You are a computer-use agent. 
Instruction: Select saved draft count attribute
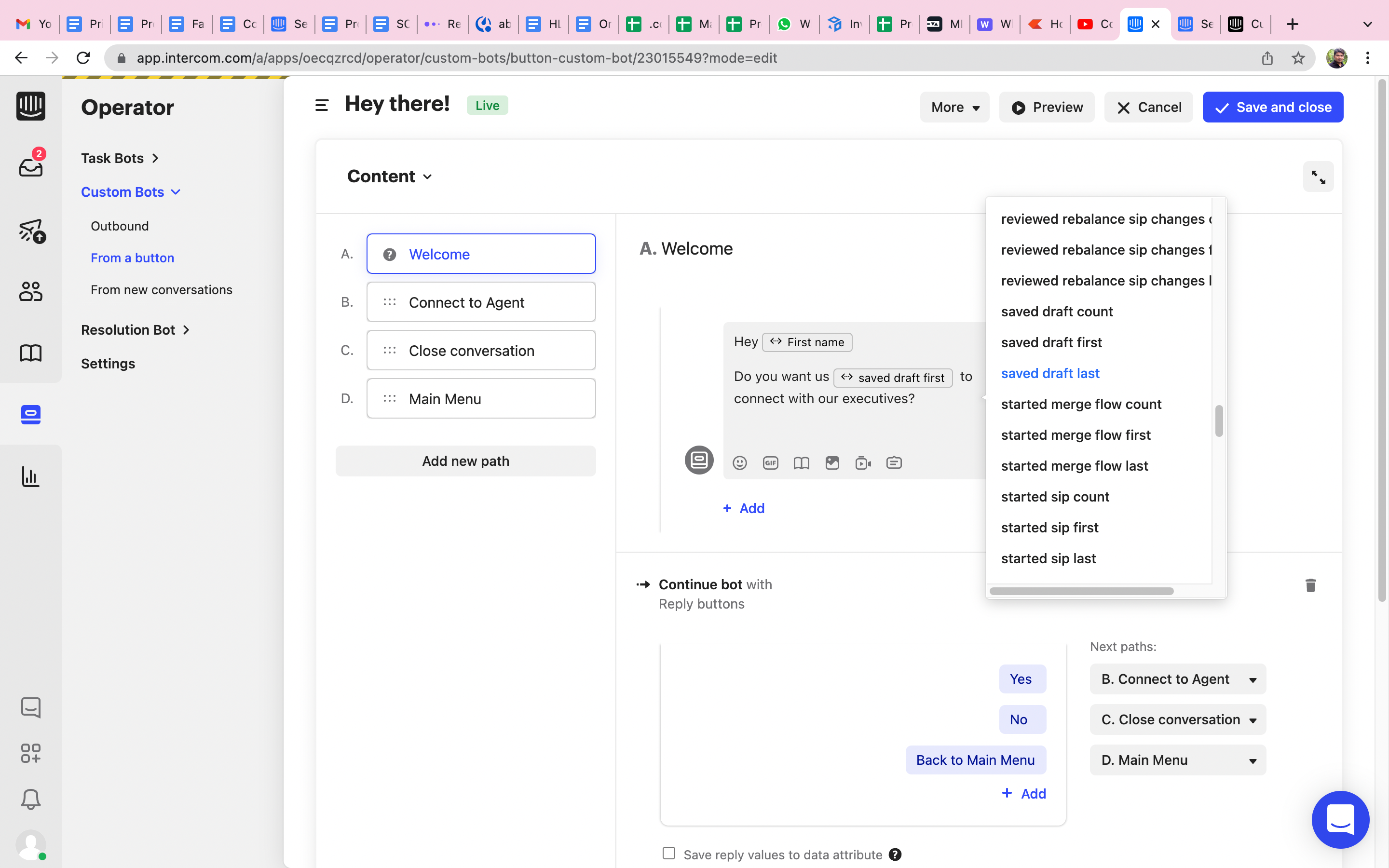click(1057, 312)
